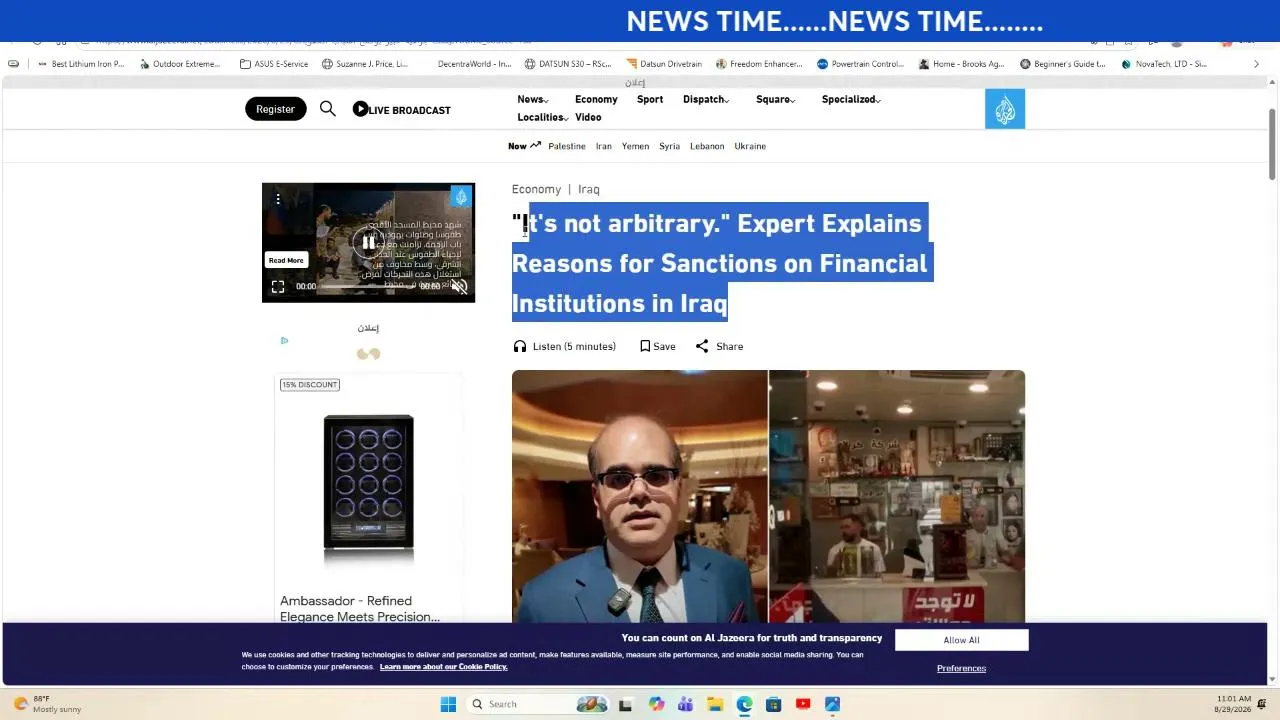Expand the Specialized dropdown menu

[851, 99]
